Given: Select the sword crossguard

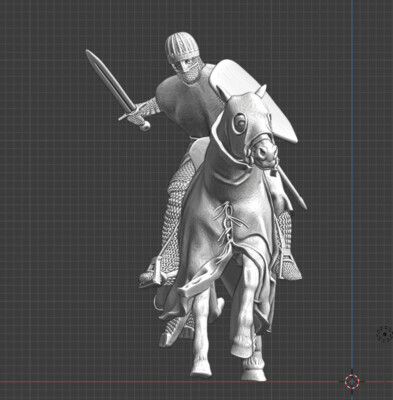Looking at the screenshot, I should click(131, 112).
